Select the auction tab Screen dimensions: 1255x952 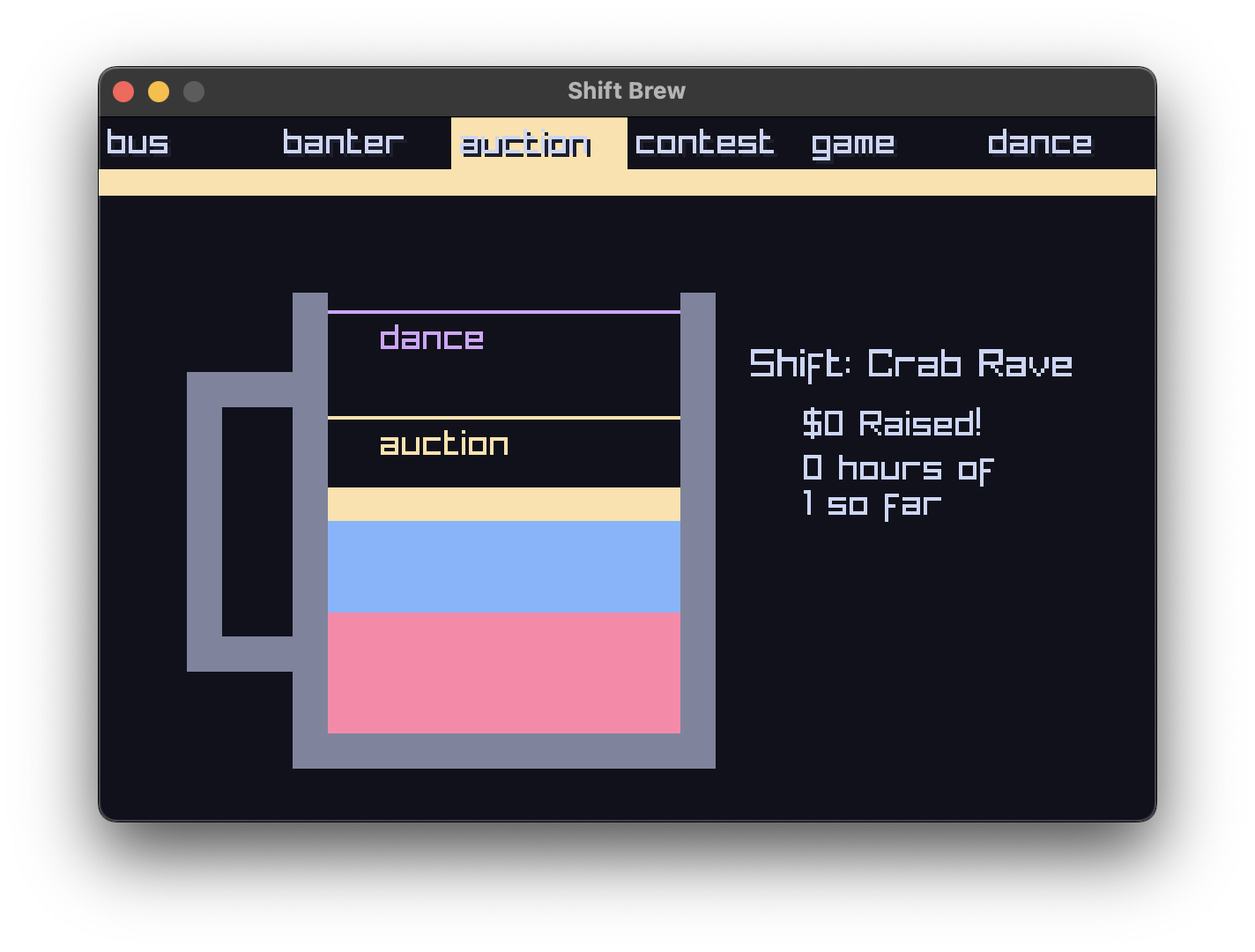click(x=525, y=143)
